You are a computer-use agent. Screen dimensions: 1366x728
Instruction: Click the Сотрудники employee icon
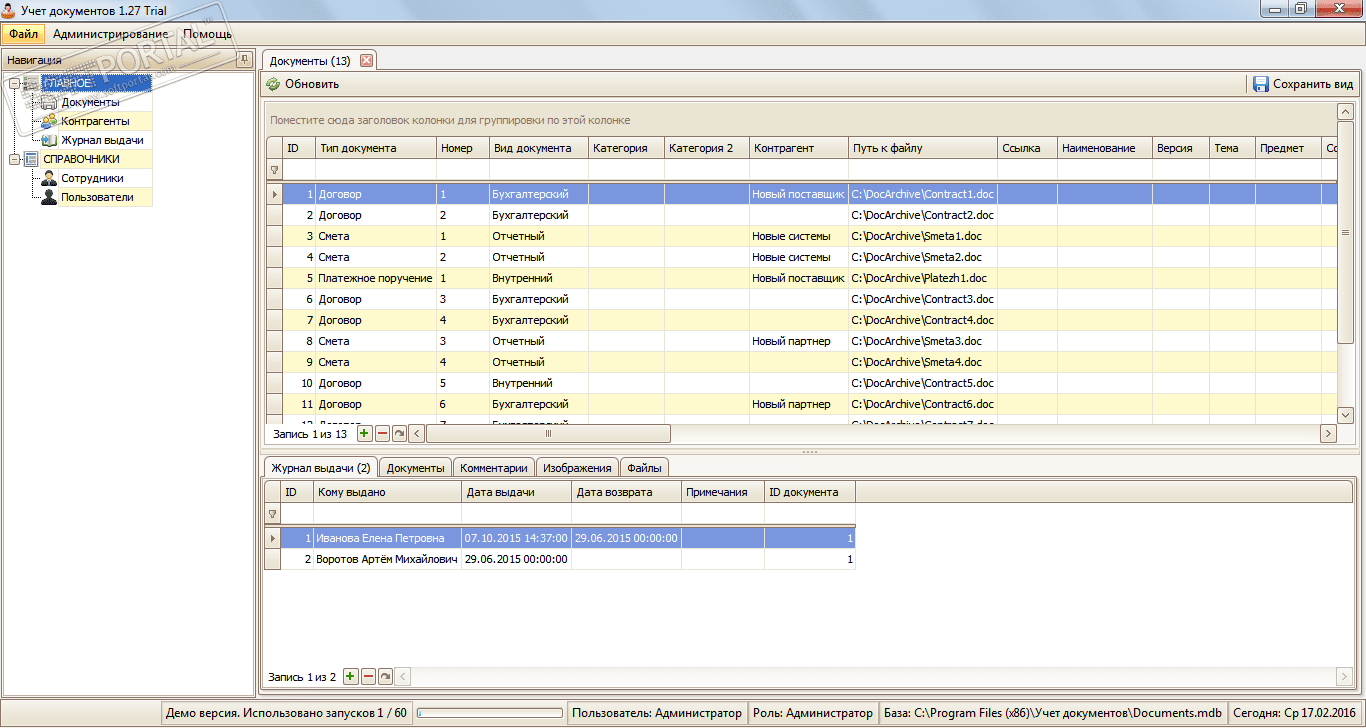49,178
